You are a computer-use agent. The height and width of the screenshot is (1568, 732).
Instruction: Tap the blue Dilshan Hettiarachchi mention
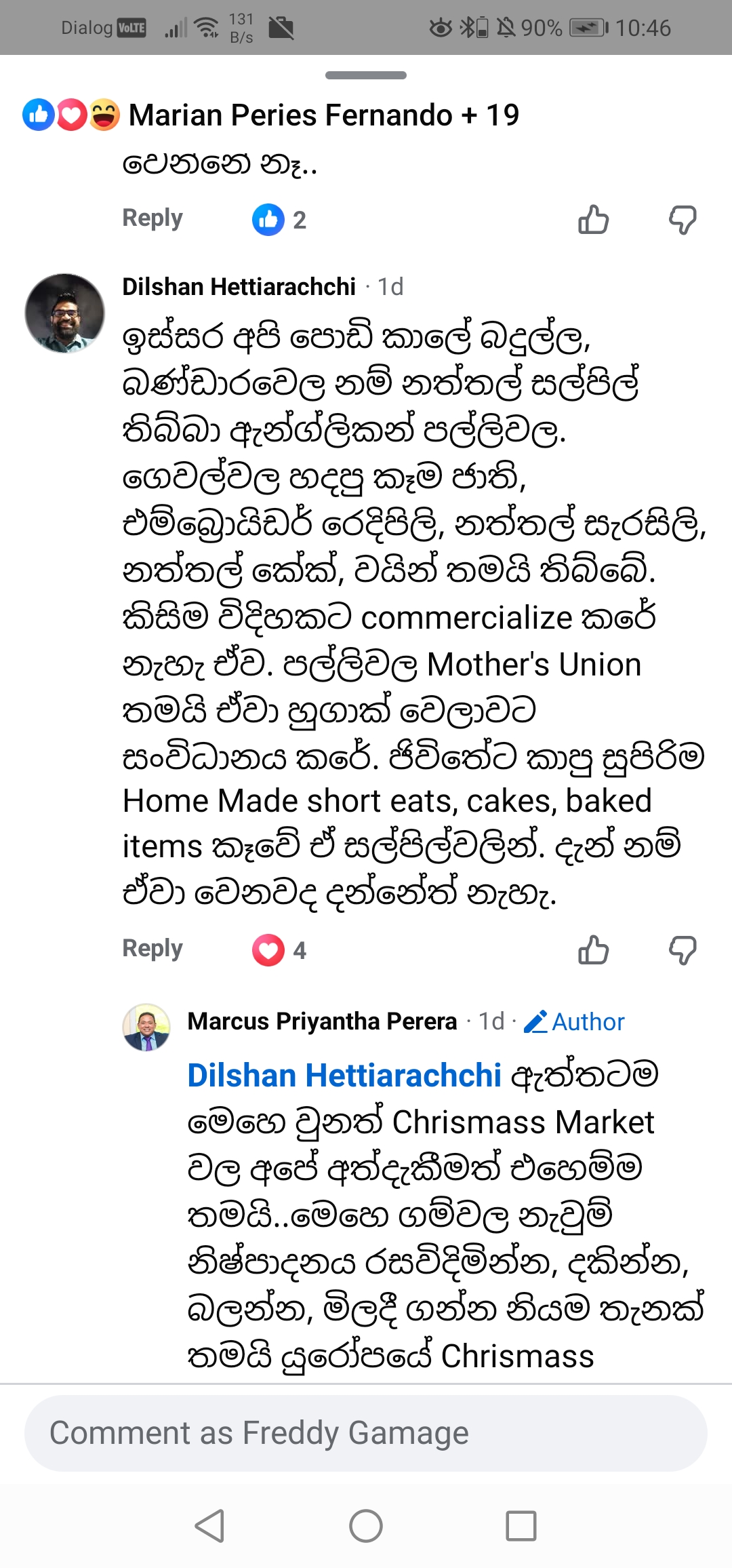tap(344, 1076)
